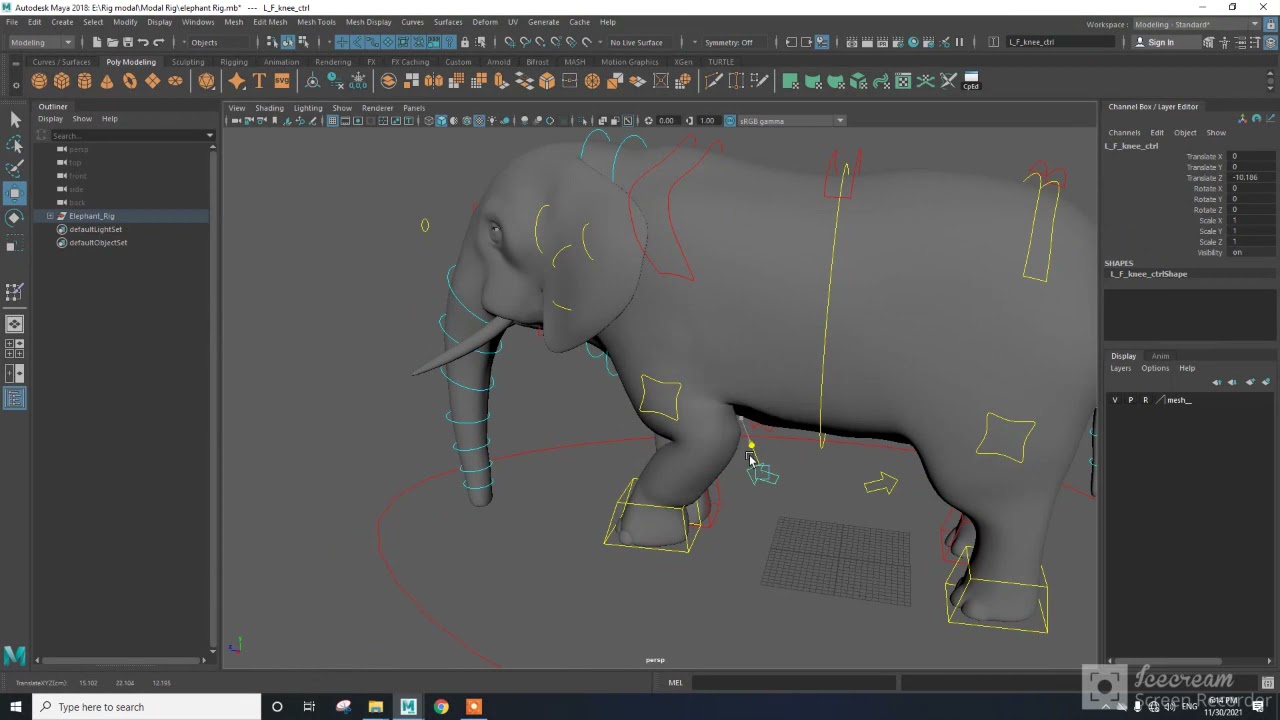Create a polygon cube from the shelf

(62, 81)
